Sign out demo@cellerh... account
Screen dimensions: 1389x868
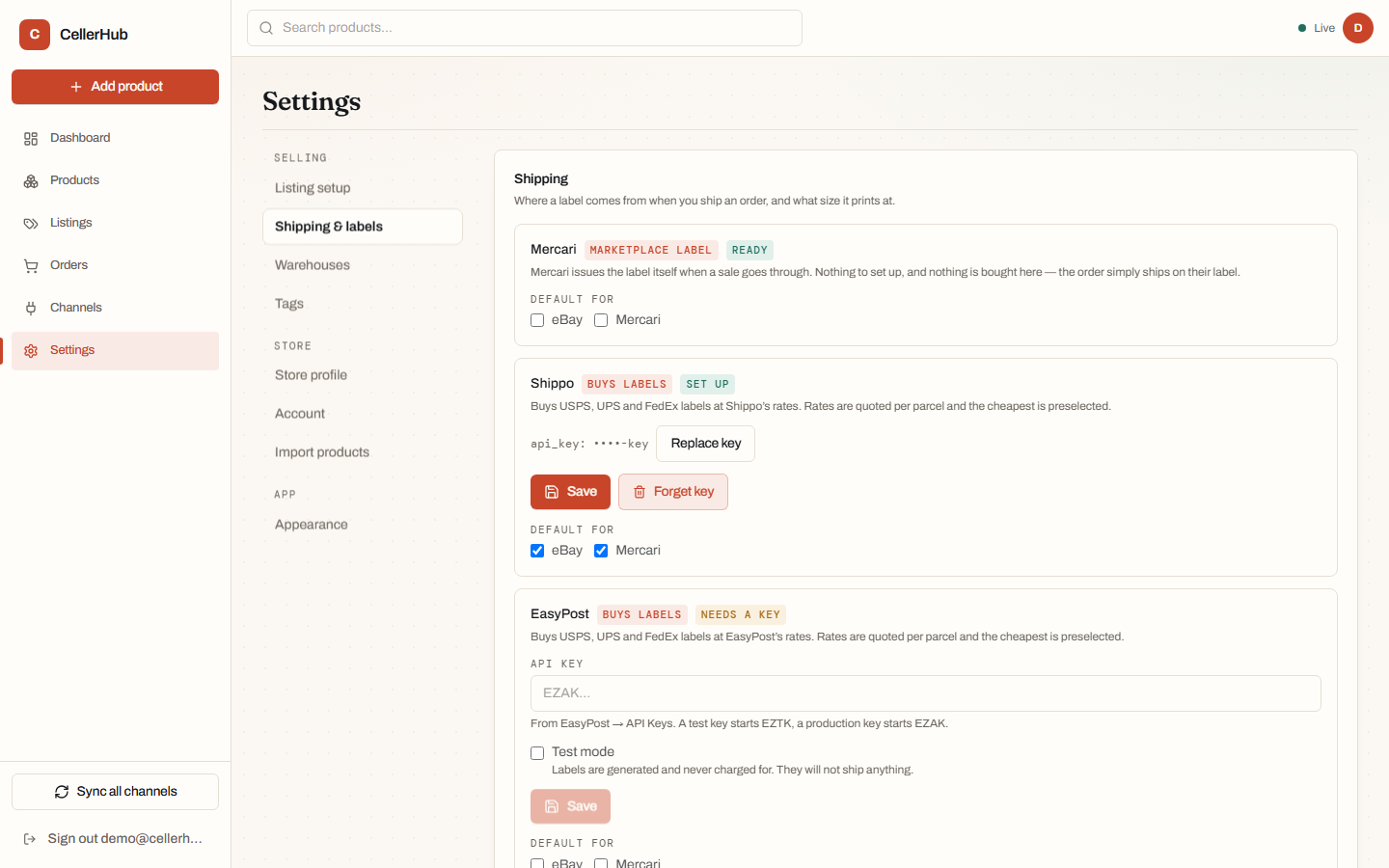point(116,839)
